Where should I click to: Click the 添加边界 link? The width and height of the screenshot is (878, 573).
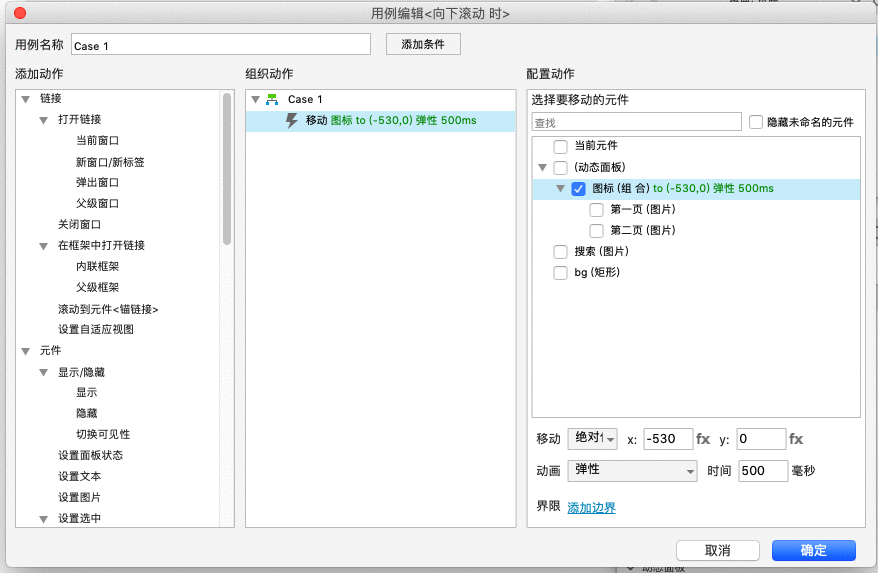[x=591, y=508]
